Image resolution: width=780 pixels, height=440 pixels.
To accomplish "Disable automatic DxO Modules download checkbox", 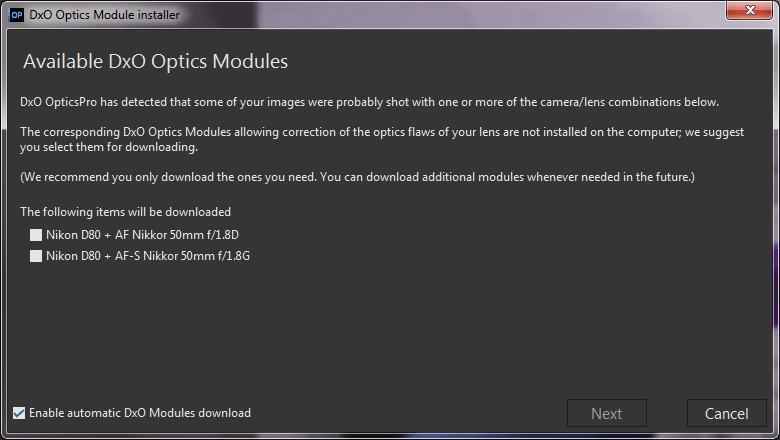I will (x=19, y=413).
